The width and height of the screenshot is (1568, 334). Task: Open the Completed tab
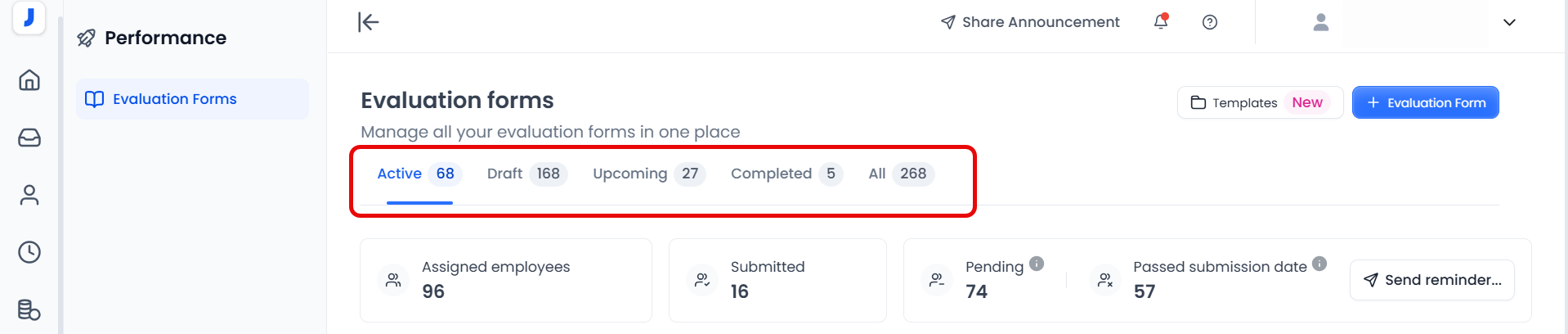(785, 174)
